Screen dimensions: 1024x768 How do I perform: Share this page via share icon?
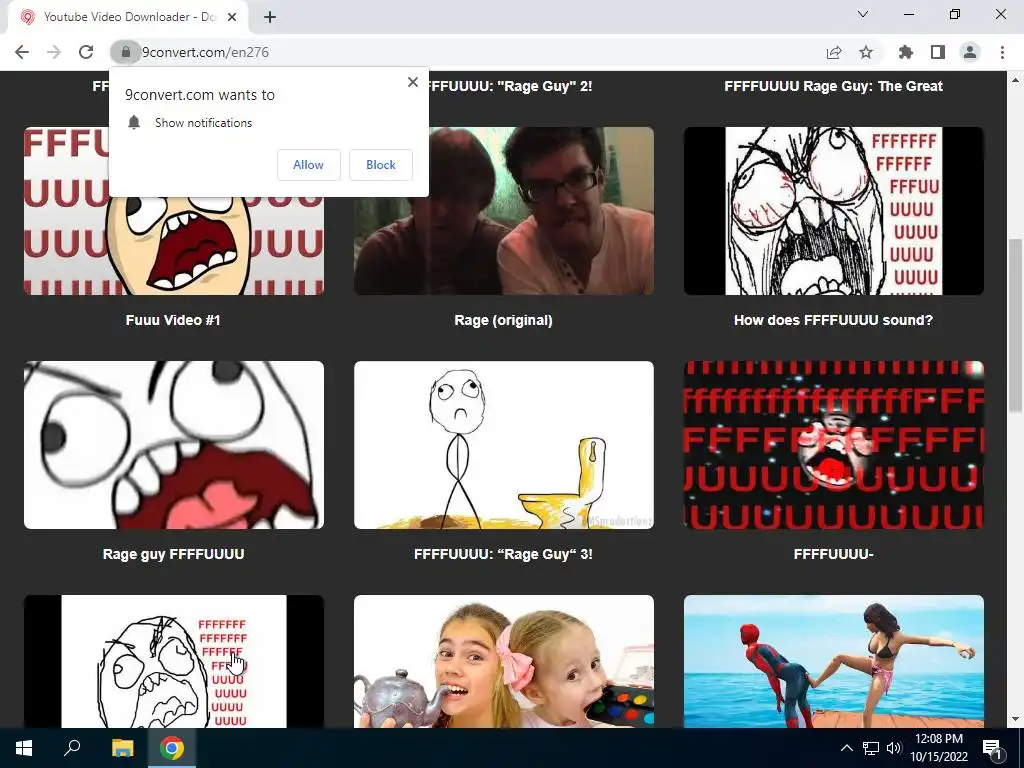834,52
